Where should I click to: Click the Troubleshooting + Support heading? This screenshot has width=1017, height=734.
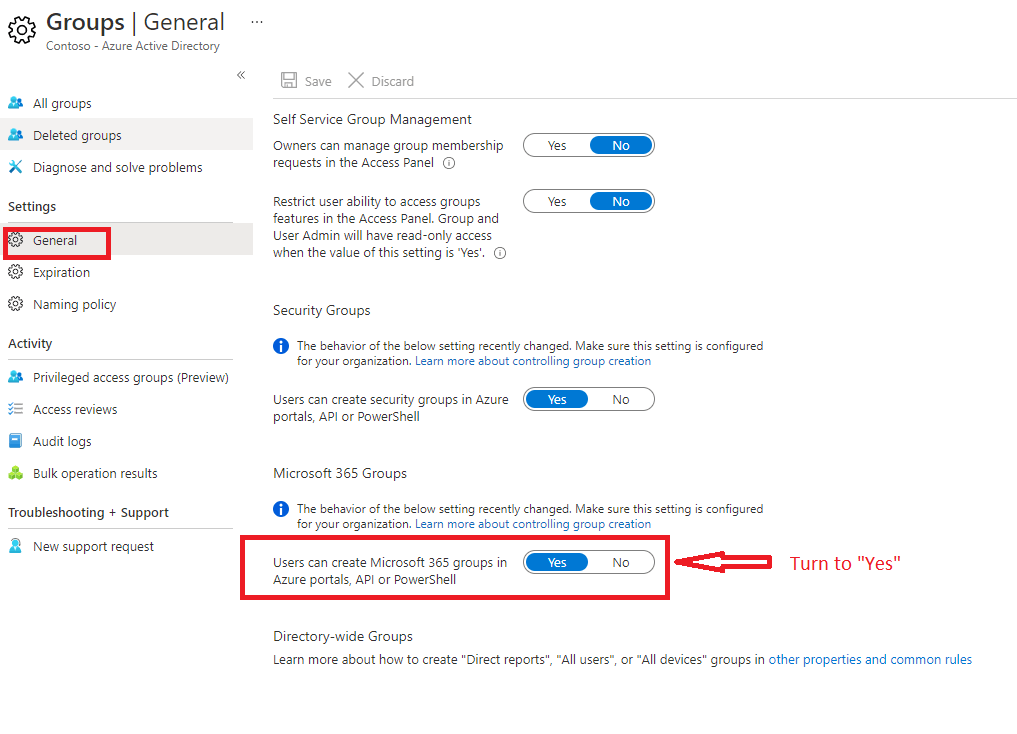pyautogui.click(x=88, y=512)
